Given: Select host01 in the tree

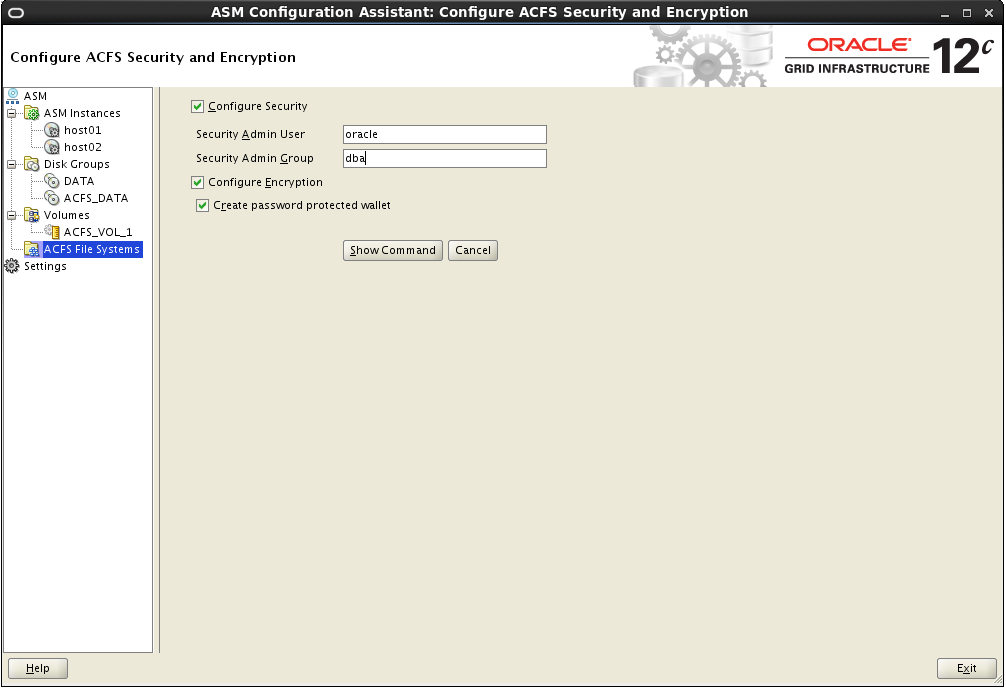Looking at the screenshot, I should pyautogui.click(x=83, y=130).
